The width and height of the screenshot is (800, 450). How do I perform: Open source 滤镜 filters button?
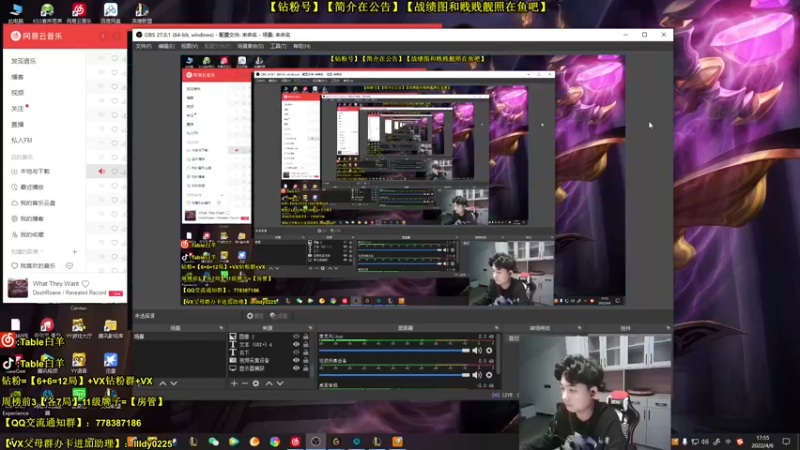click(x=279, y=316)
